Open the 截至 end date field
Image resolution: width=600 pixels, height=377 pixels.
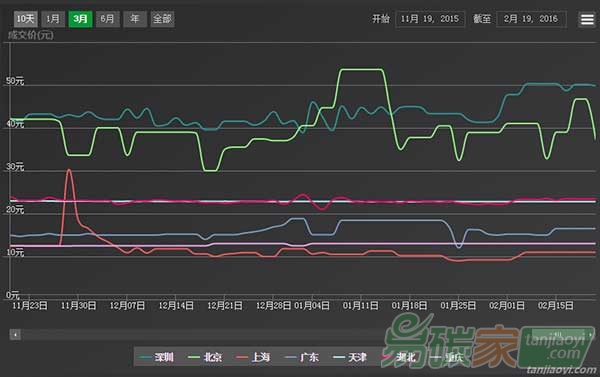[x=531, y=19]
